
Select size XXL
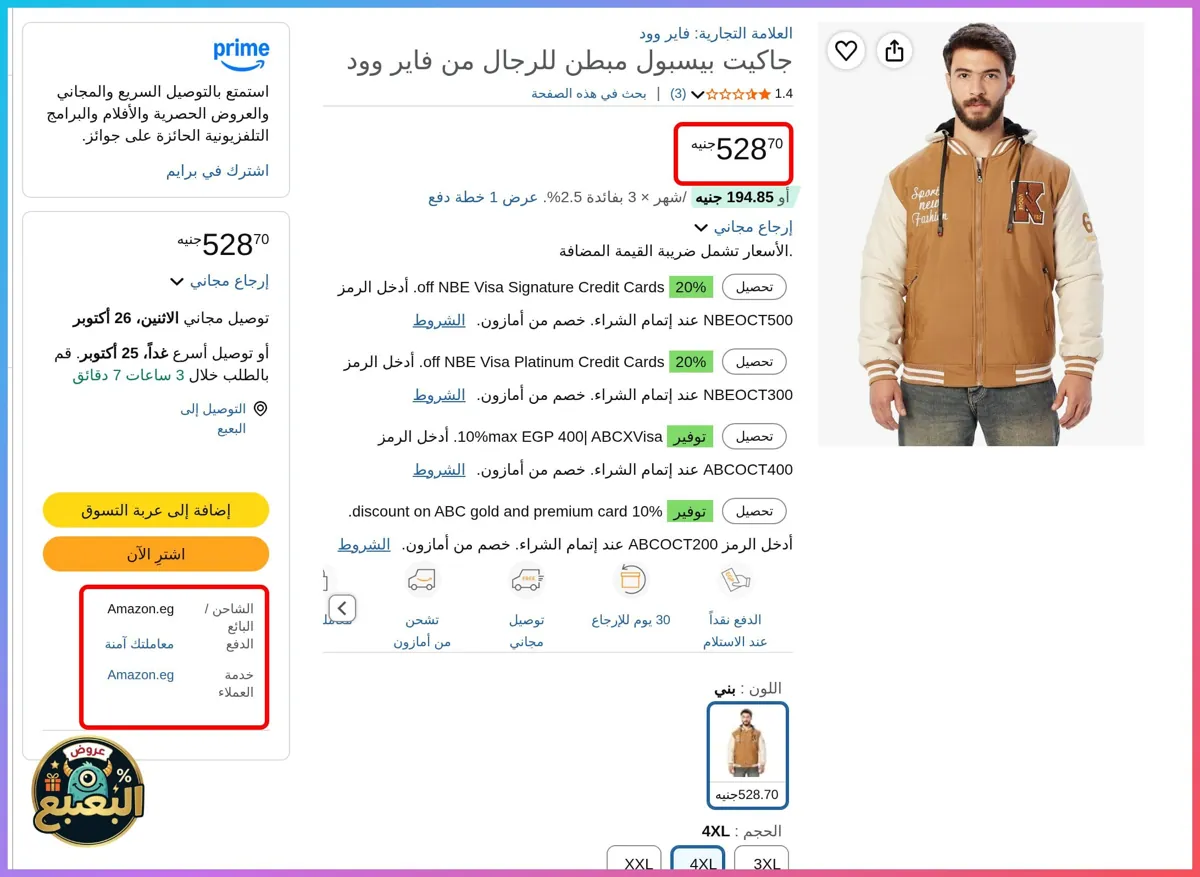tap(634, 861)
